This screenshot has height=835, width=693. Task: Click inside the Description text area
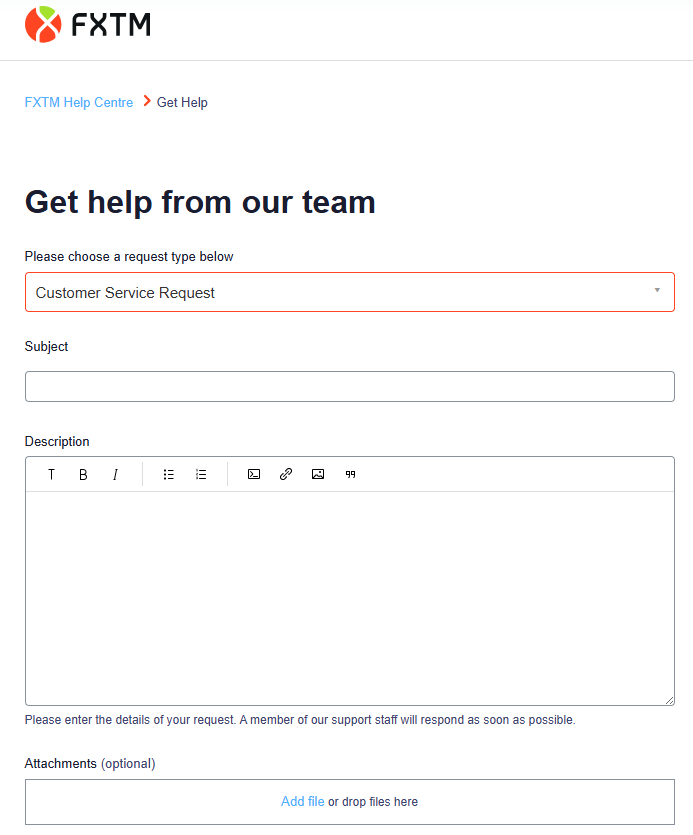click(350, 598)
